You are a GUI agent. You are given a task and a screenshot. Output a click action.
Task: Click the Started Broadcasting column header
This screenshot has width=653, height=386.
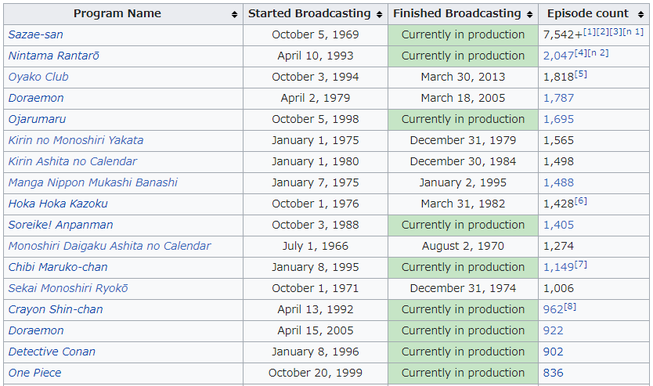click(x=316, y=14)
